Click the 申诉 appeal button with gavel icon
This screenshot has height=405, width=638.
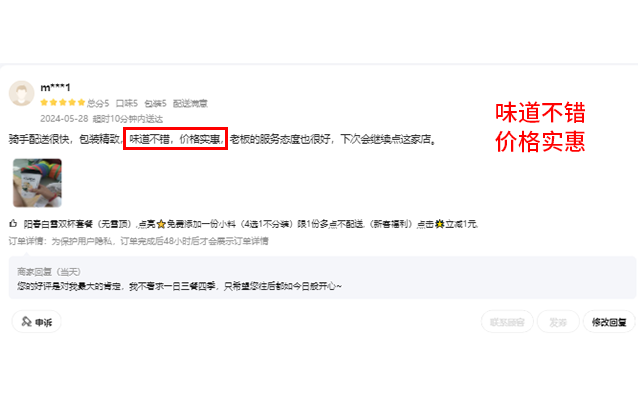(x=37, y=322)
